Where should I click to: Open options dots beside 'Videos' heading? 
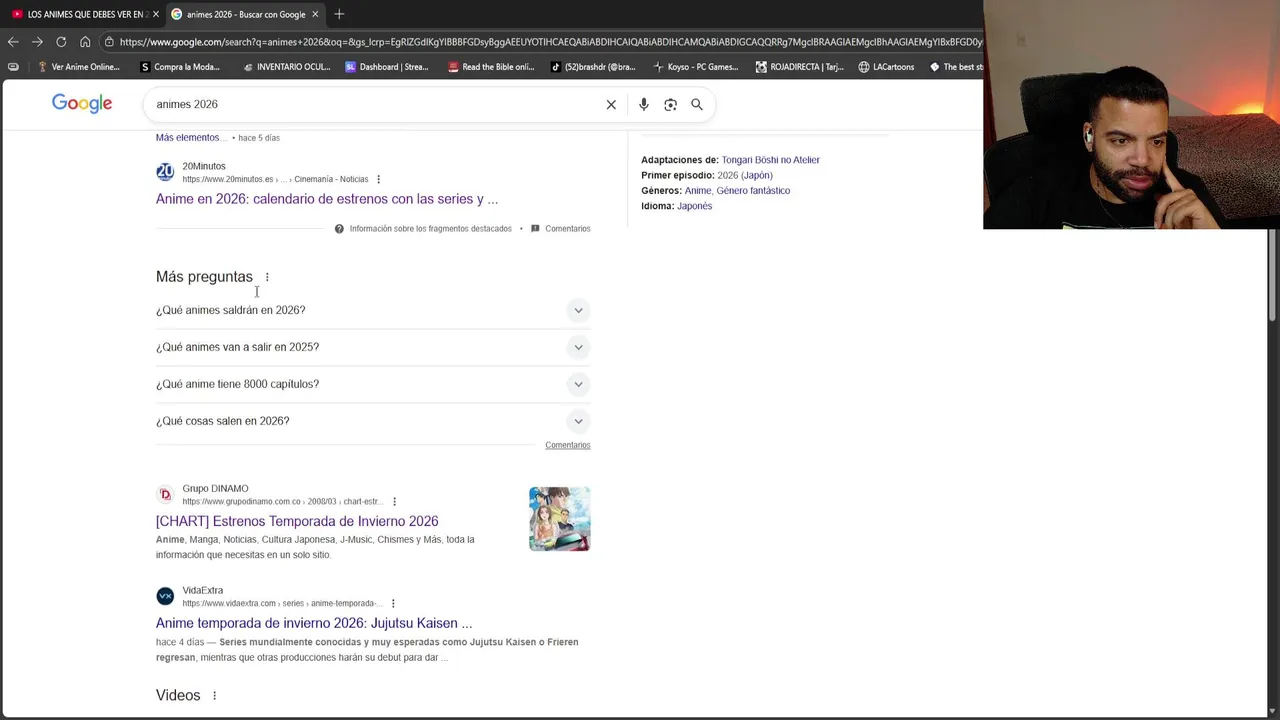[214, 696]
